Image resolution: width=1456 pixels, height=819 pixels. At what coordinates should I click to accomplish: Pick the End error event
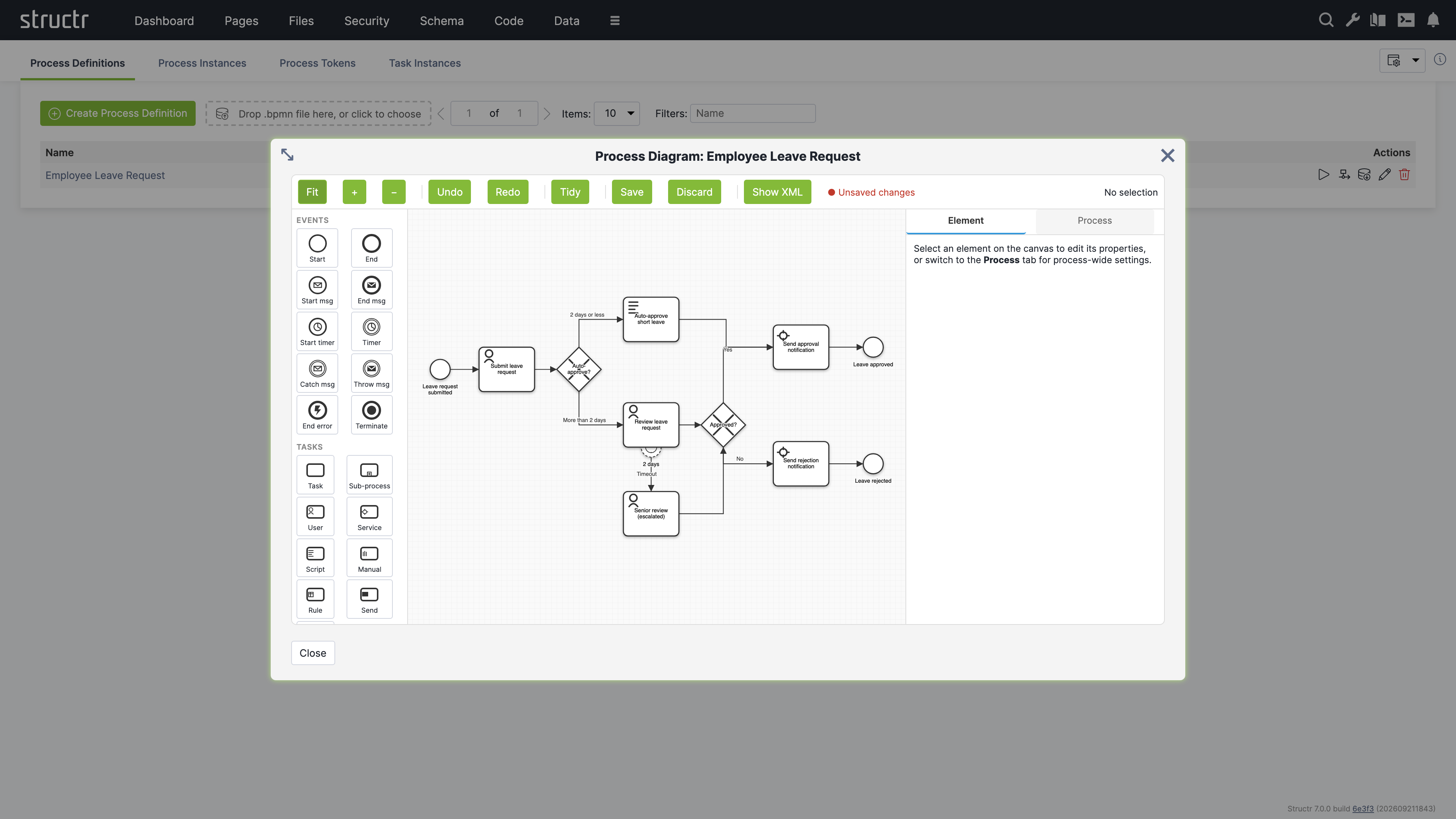pos(317,416)
